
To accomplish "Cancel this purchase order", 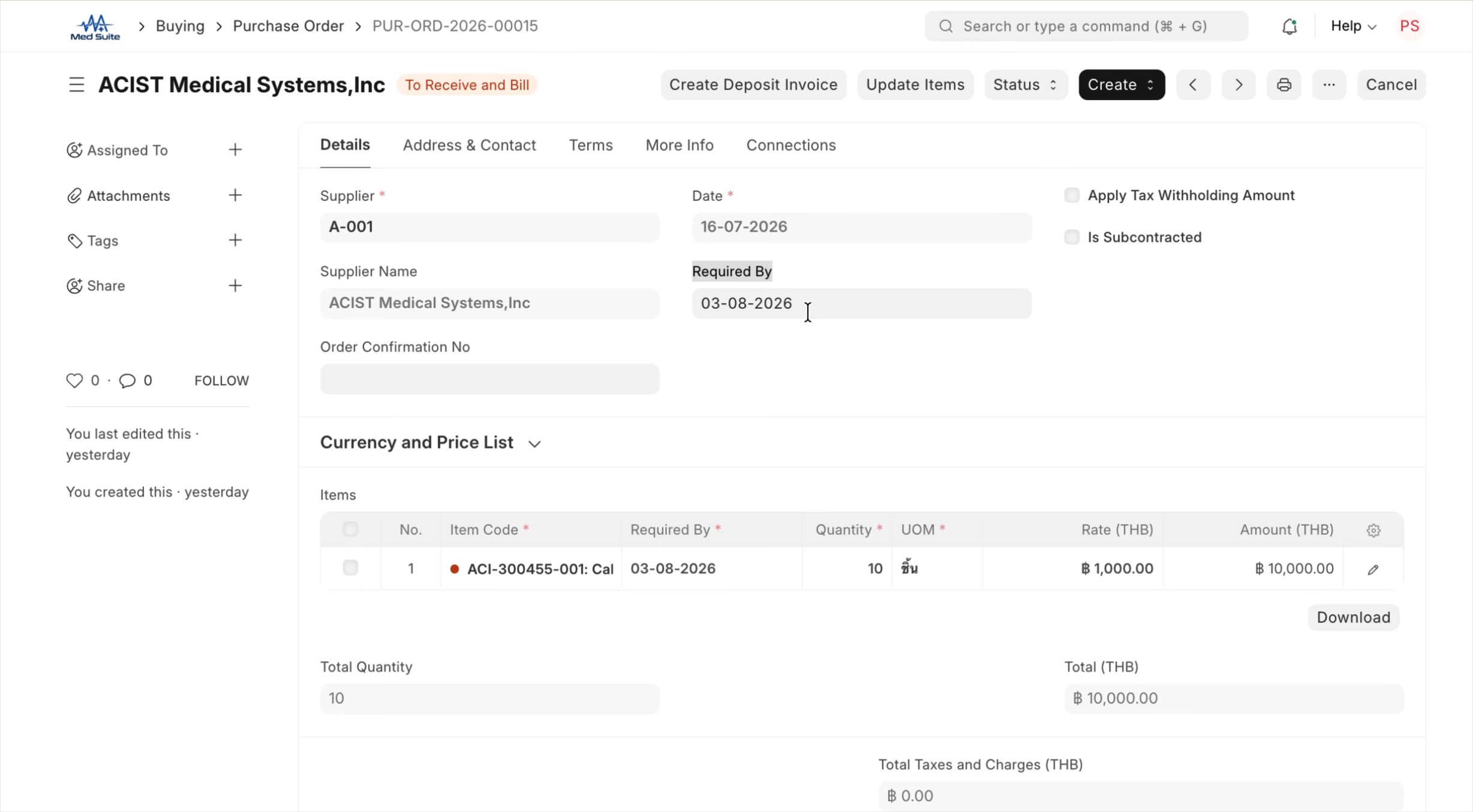I will (1391, 85).
